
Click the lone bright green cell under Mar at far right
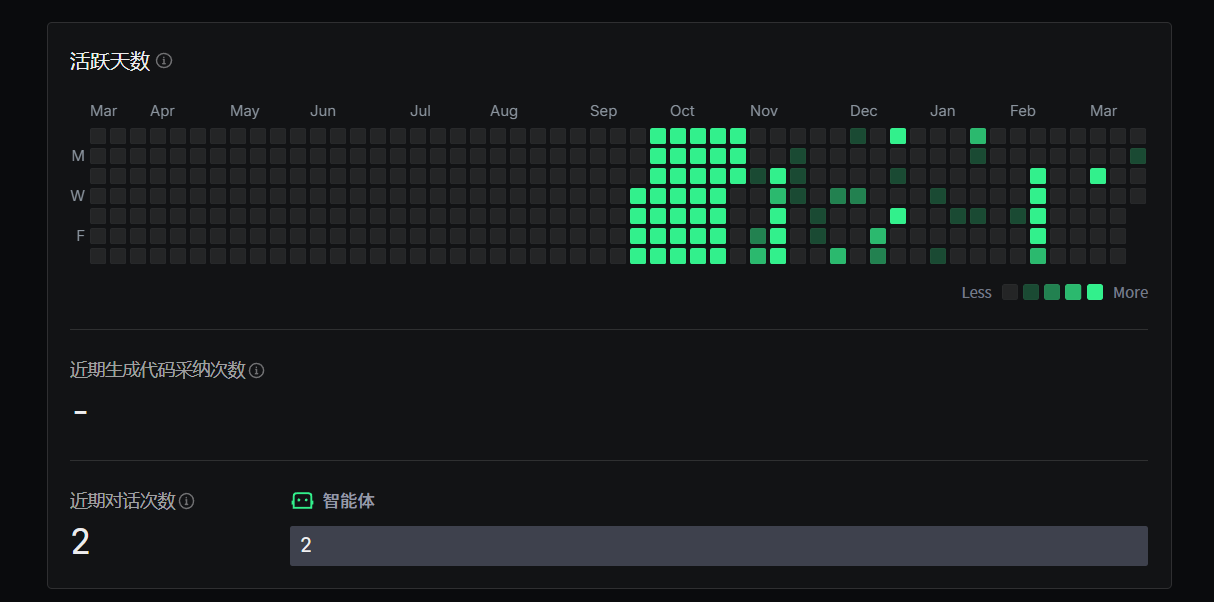click(1098, 176)
